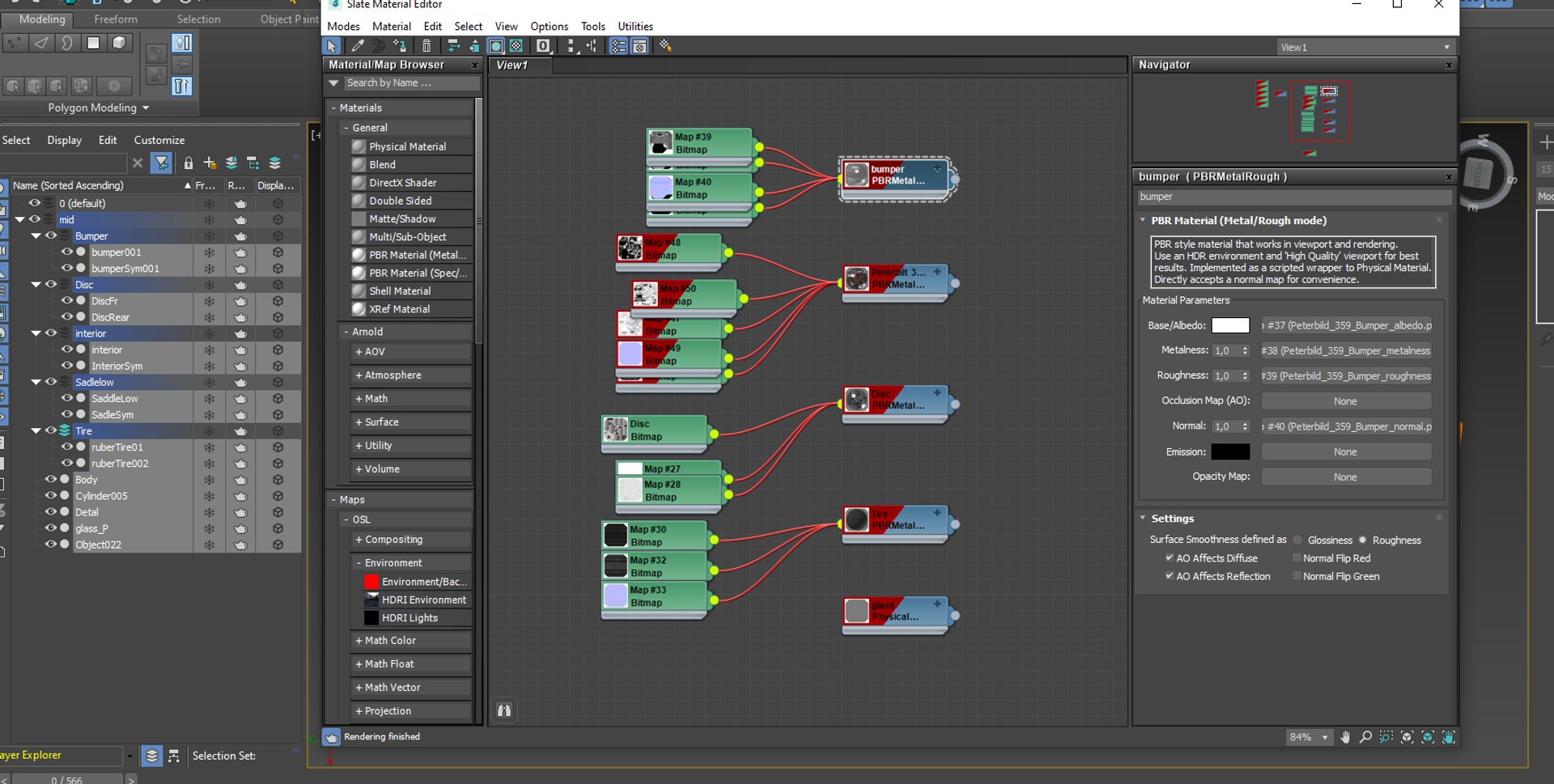
Task: Expand the Compositing group under OSL
Action: 359,540
